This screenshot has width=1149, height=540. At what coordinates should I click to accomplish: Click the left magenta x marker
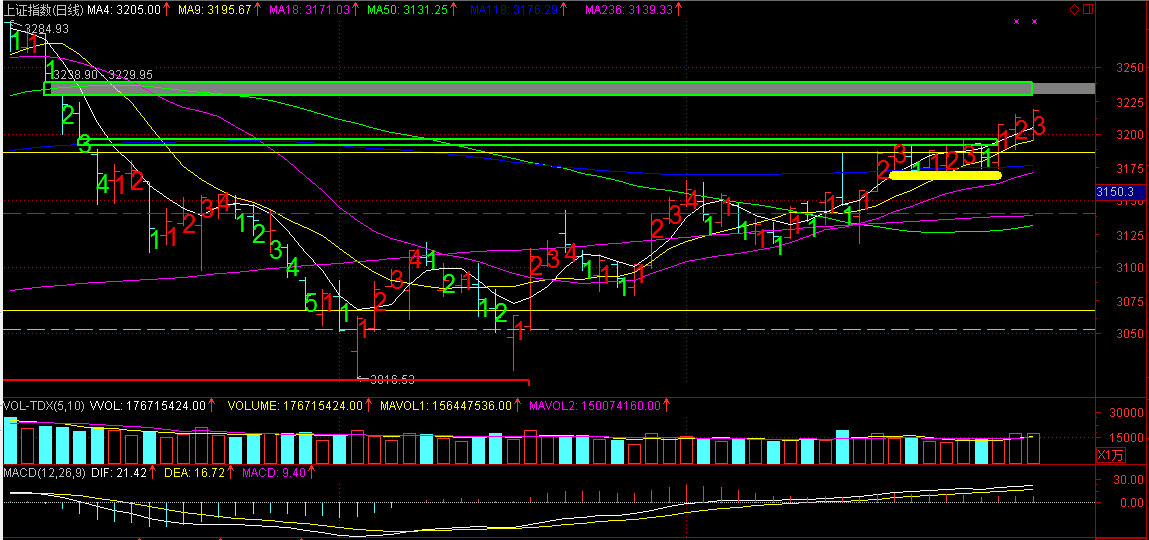point(1017,22)
